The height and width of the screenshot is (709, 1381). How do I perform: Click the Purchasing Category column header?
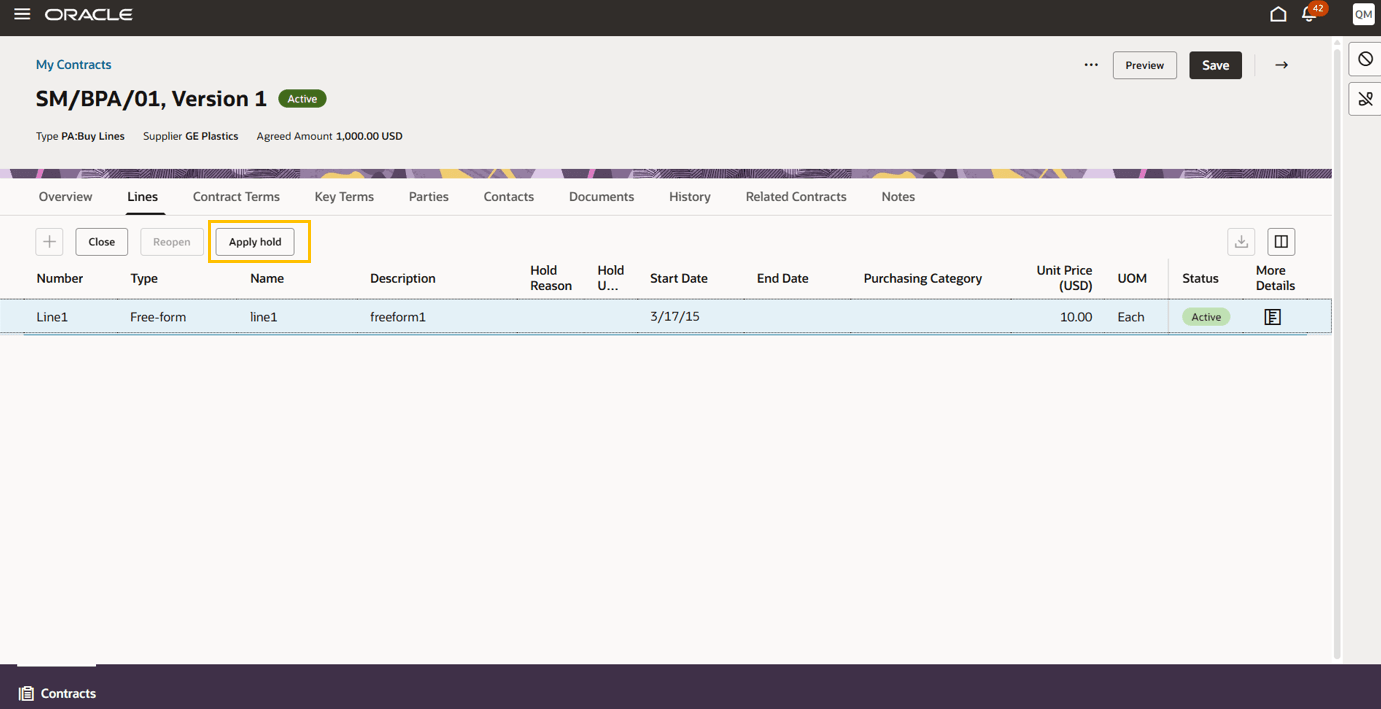(923, 278)
